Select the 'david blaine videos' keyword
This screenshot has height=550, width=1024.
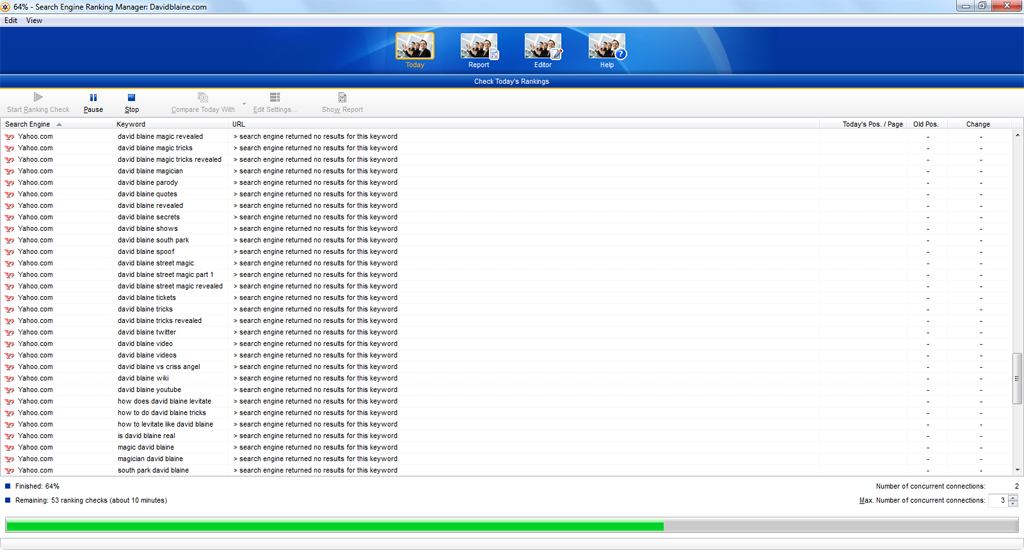(x=147, y=355)
